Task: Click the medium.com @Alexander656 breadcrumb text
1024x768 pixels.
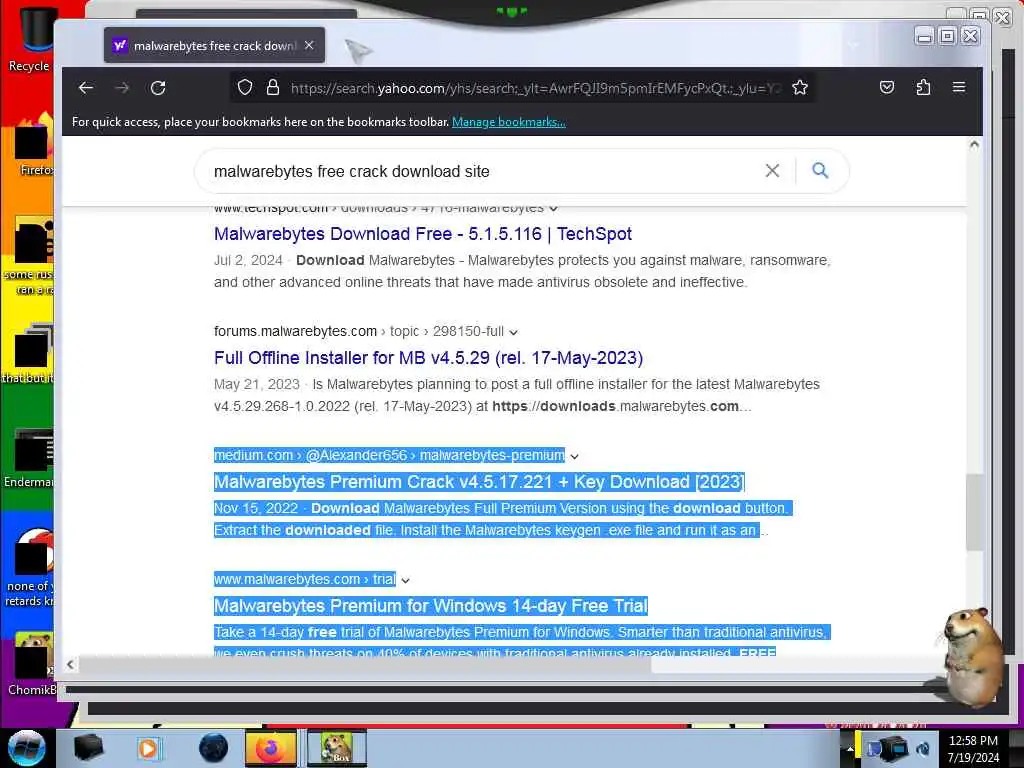Action: point(389,455)
